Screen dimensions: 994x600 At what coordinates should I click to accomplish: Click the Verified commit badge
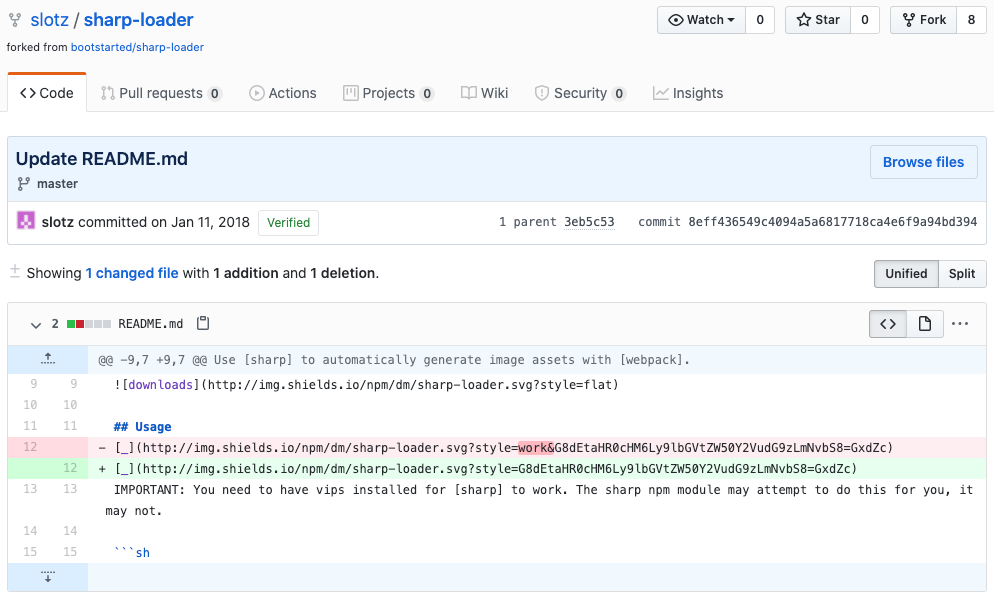point(288,222)
